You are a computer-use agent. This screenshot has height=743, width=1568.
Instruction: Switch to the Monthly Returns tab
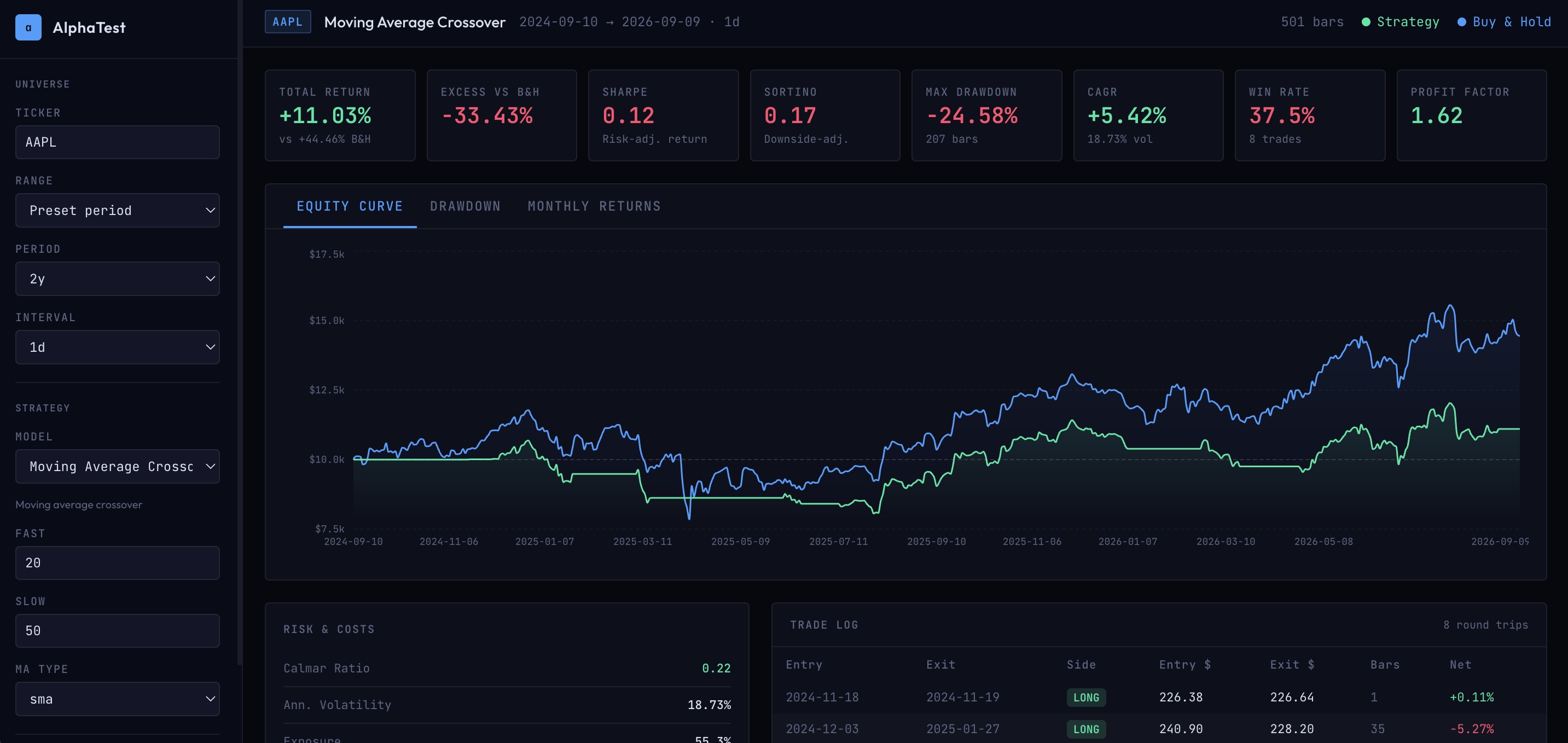(594, 206)
